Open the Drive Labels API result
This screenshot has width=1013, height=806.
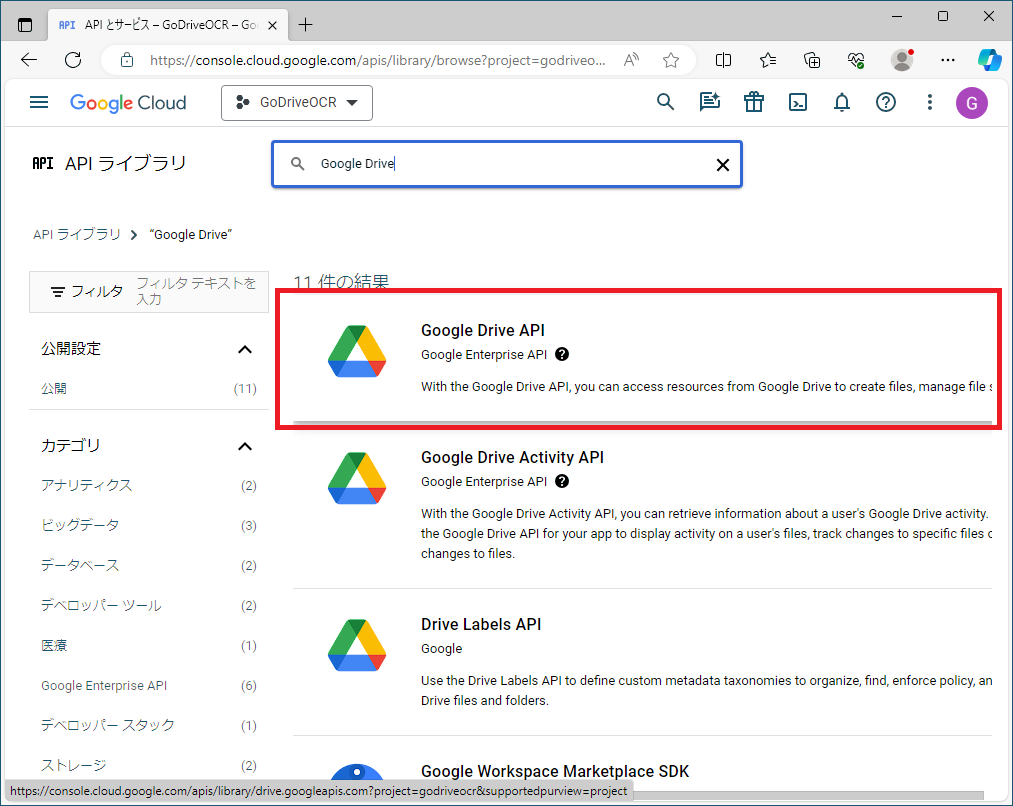click(x=481, y=625)
